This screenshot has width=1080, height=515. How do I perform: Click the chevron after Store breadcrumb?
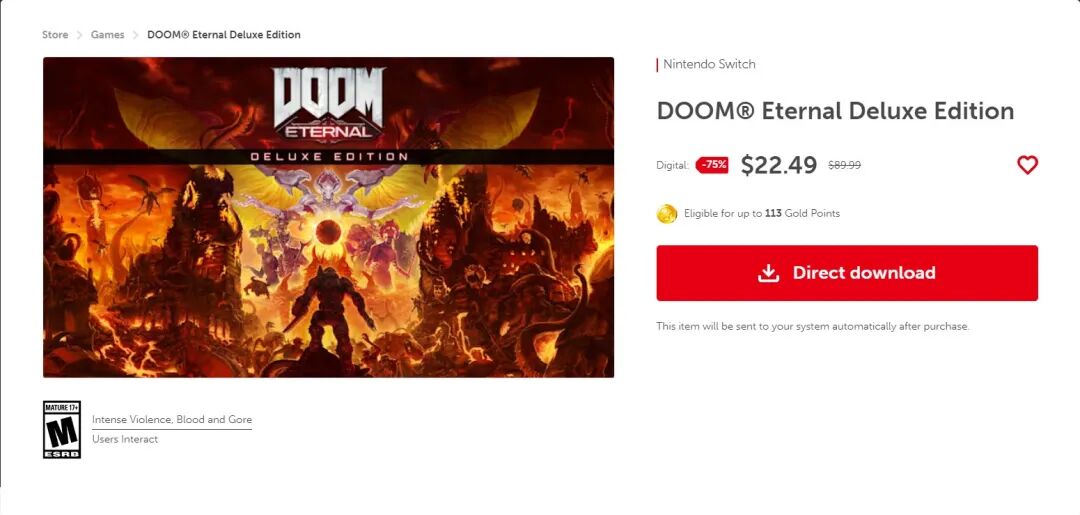point(80,34)
